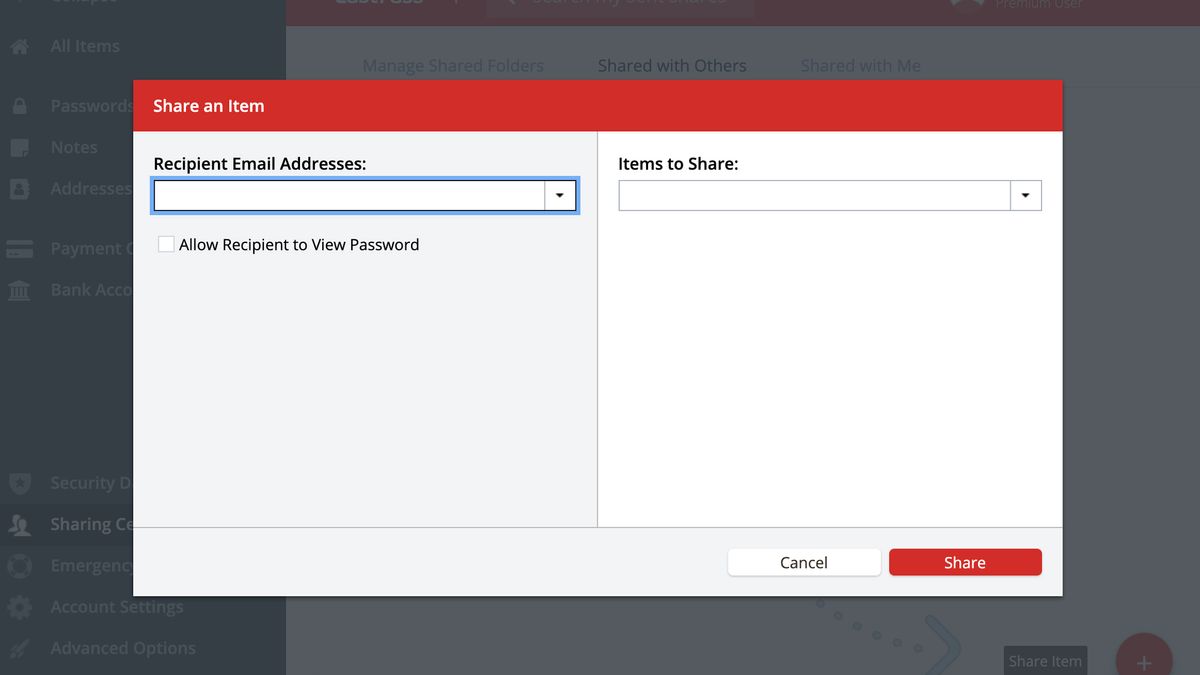Click the Account Settings gear icon
Viewport: 1200px width, 675px height.
(x=20, y=607)
